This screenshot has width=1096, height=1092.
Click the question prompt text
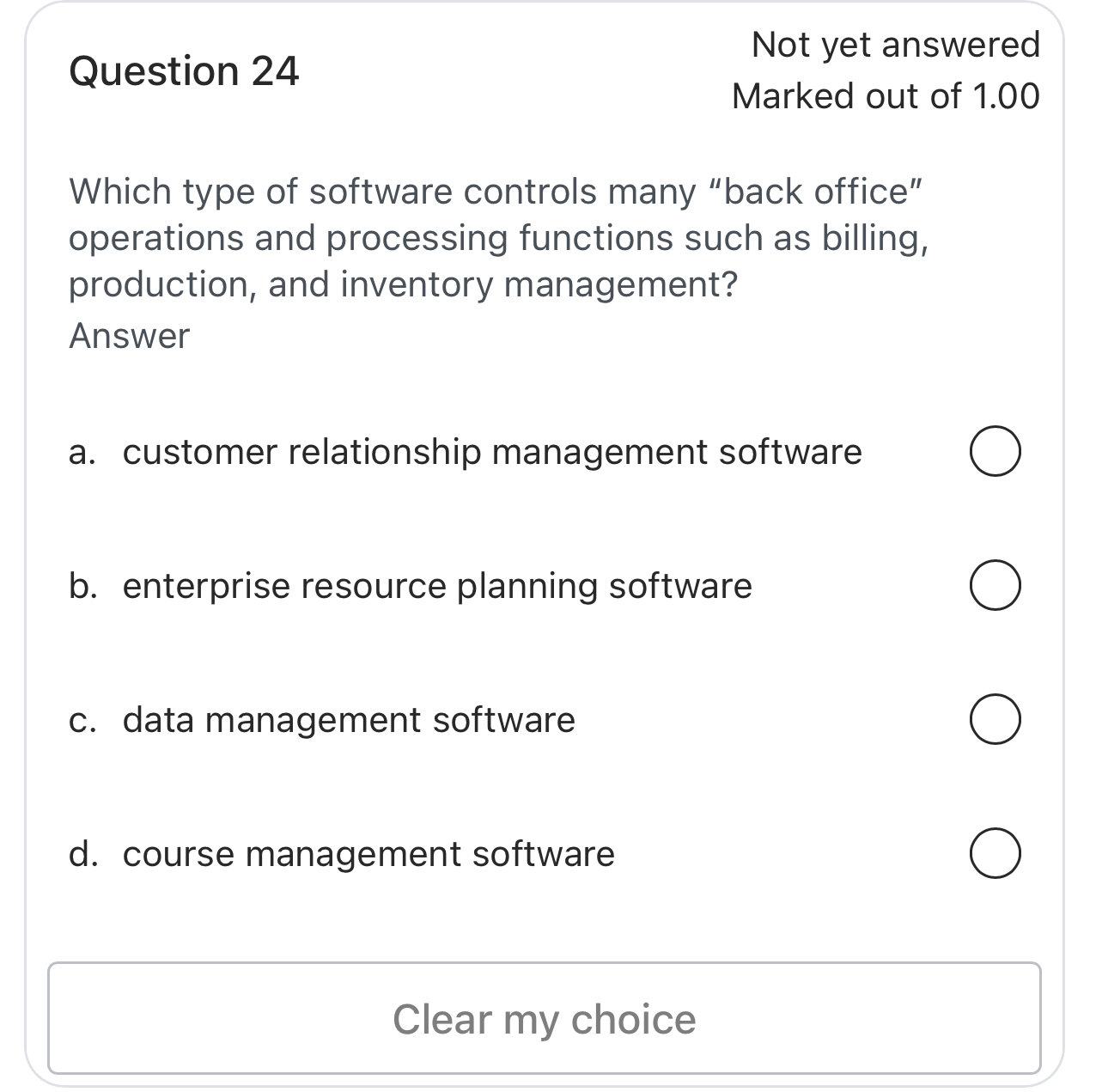click(498, 238)
